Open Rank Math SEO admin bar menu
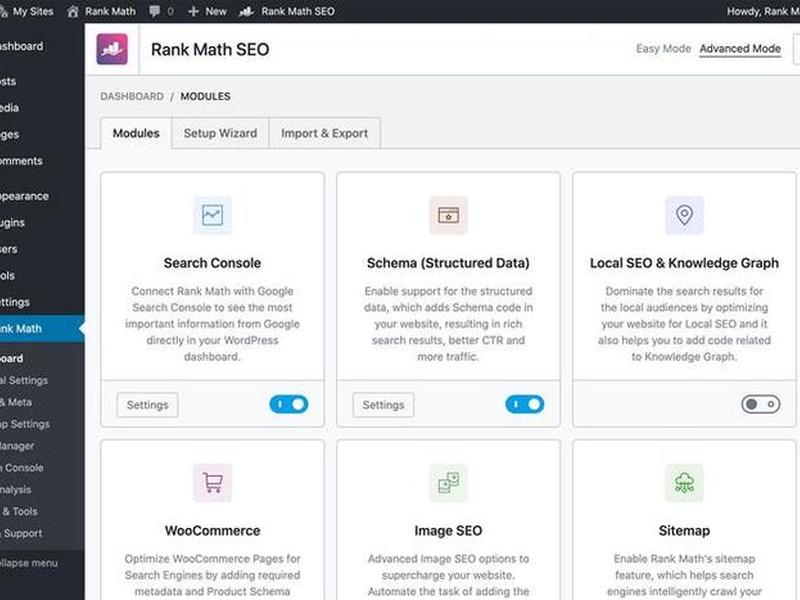 pyautogui.click(x=287, y=11)
